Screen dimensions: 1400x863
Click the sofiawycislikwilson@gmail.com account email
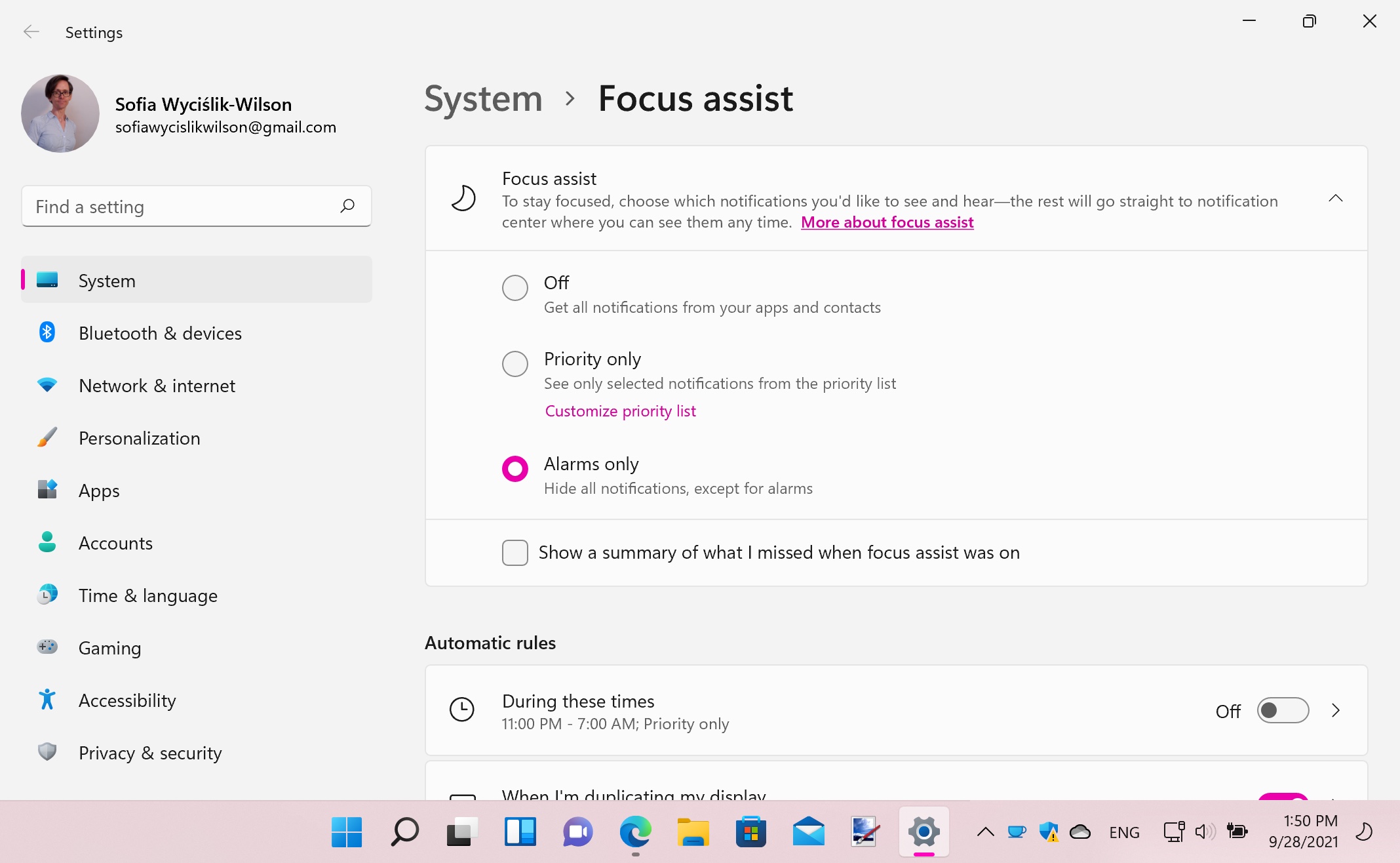click(x=225, y=127)
